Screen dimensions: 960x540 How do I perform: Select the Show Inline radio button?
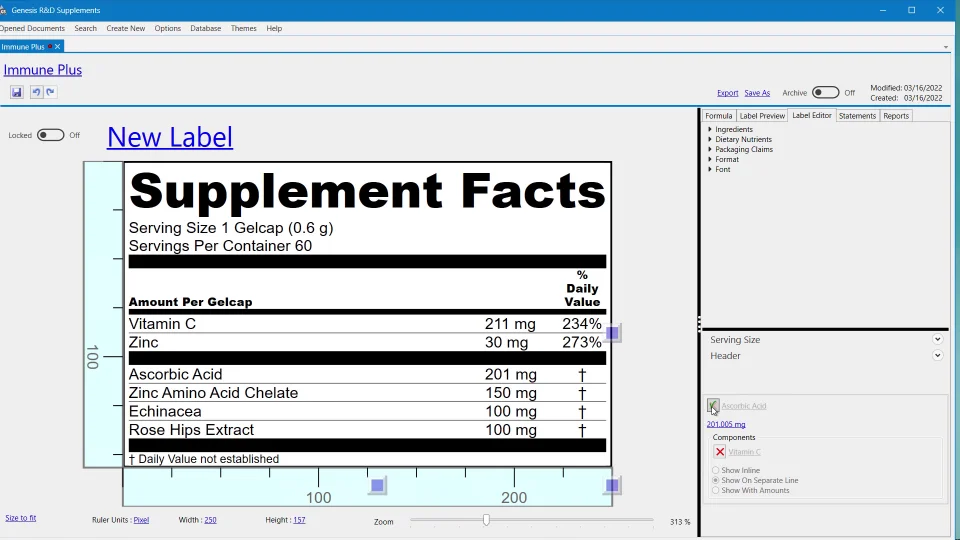click(715, 470)
